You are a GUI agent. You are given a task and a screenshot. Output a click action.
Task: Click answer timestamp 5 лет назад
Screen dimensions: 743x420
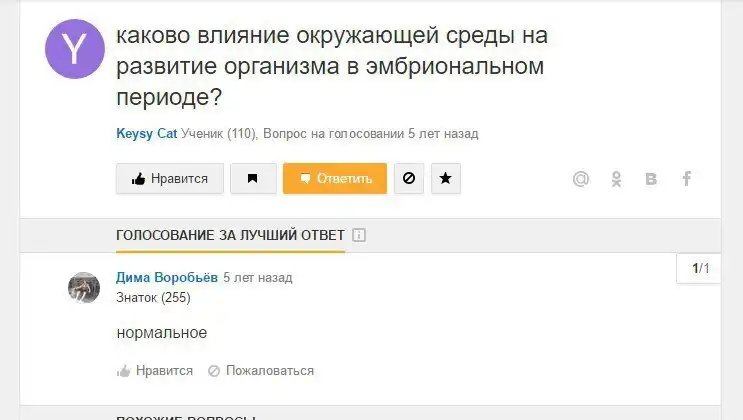[x=258, y=277]
